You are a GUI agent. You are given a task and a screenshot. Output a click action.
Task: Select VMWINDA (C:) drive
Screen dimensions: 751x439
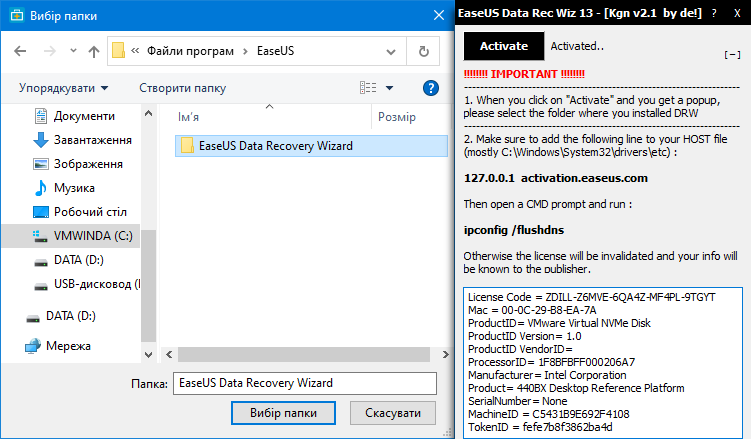click(x=71, y=236)
